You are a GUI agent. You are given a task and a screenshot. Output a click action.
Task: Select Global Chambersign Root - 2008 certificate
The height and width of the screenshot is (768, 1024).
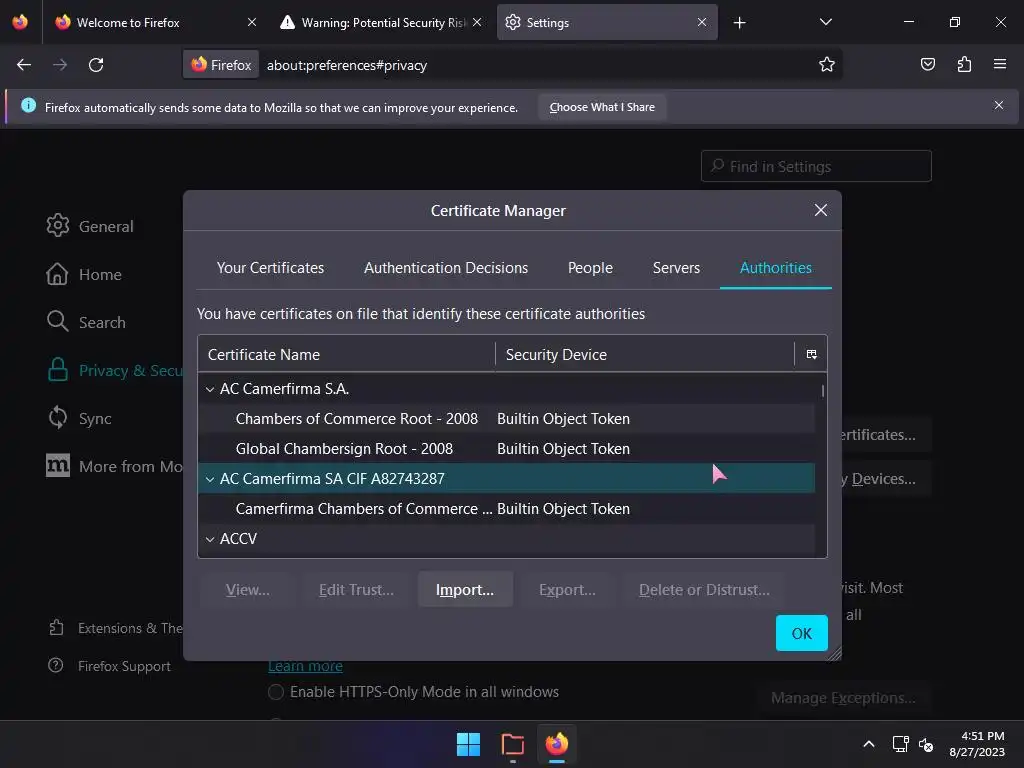coord(506,449)
